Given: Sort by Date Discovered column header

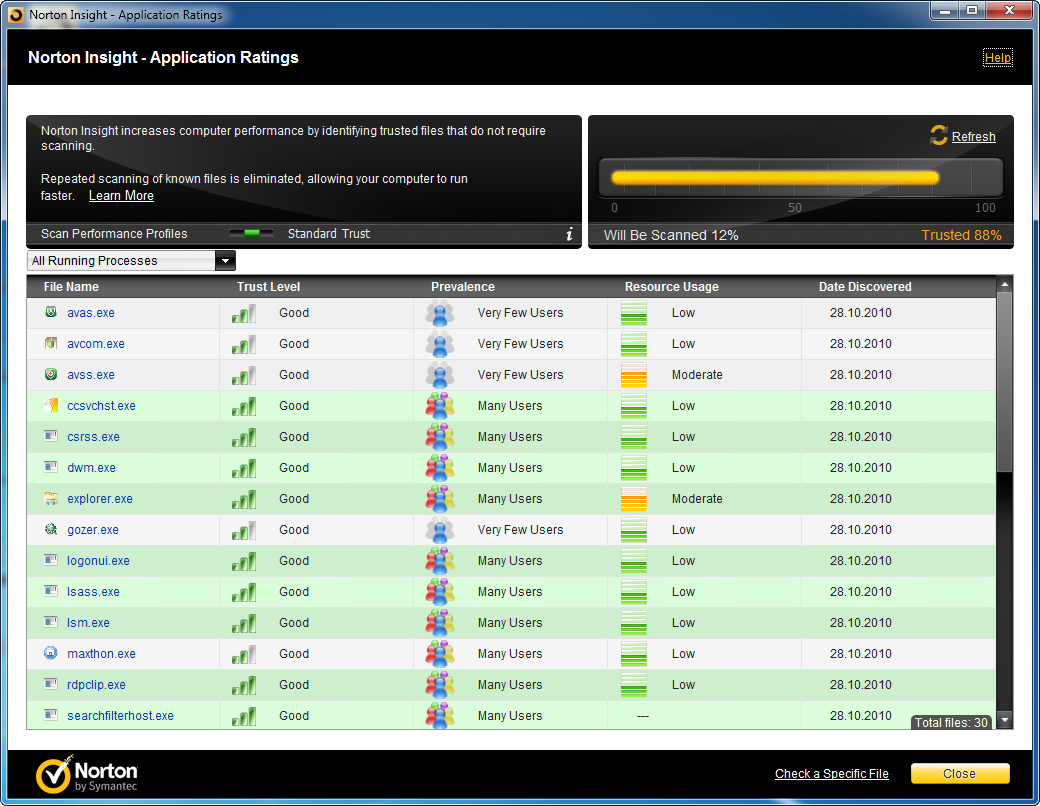Looking at the screenshot, I should tap(865, 287).
